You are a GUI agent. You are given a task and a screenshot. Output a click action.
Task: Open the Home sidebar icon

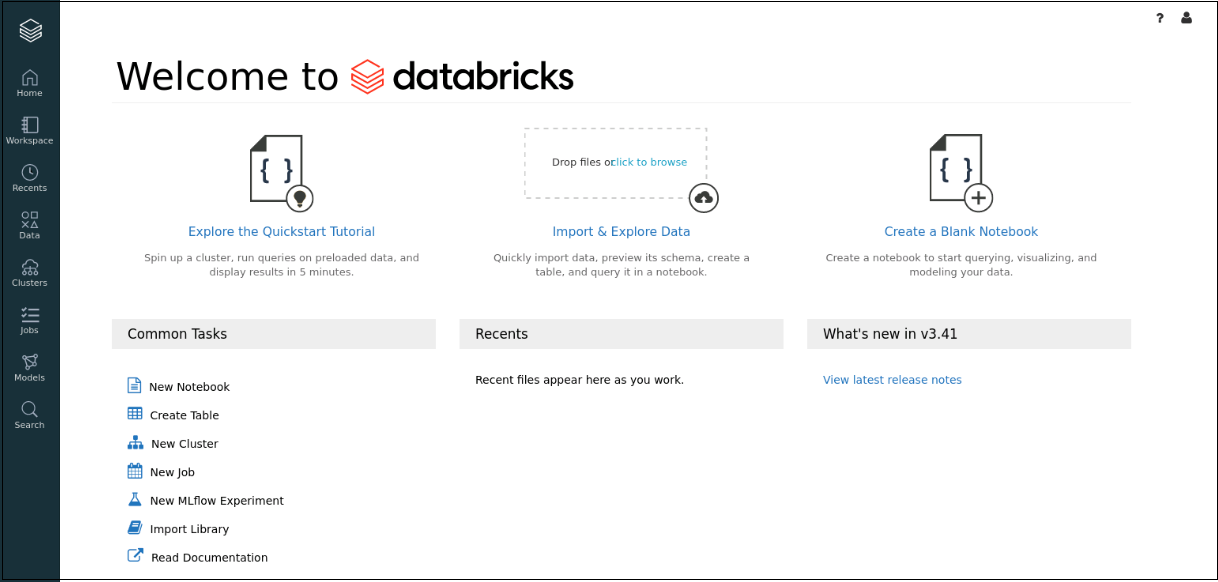pyautogui.click(x=30, y=77)
